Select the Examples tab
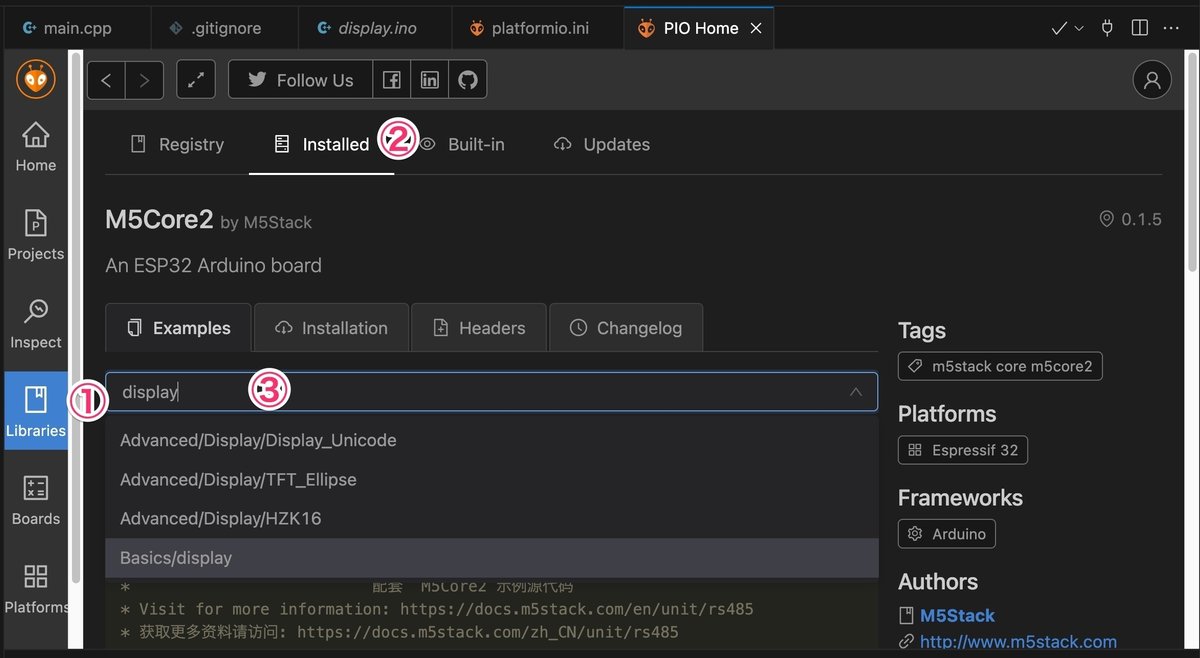Viewport: 1200px width, 658px height. 179,328
